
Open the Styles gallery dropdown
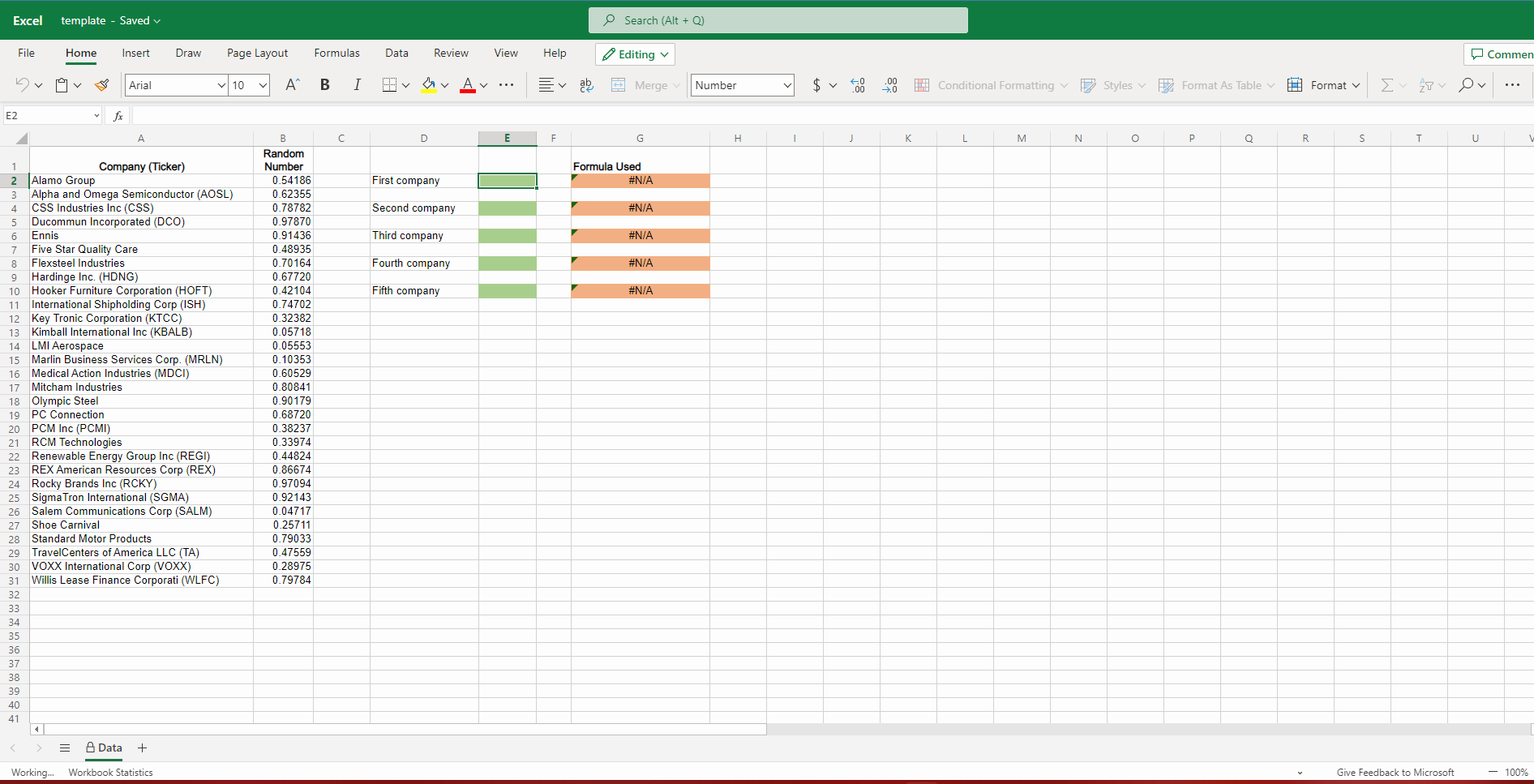point(1113,85)
